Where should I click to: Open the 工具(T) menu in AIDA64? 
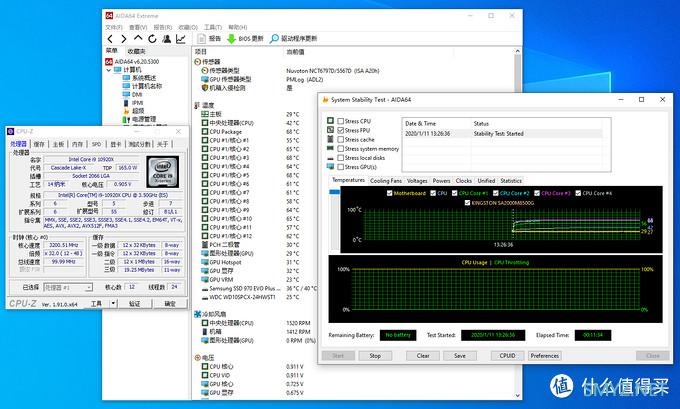point(213,27)
